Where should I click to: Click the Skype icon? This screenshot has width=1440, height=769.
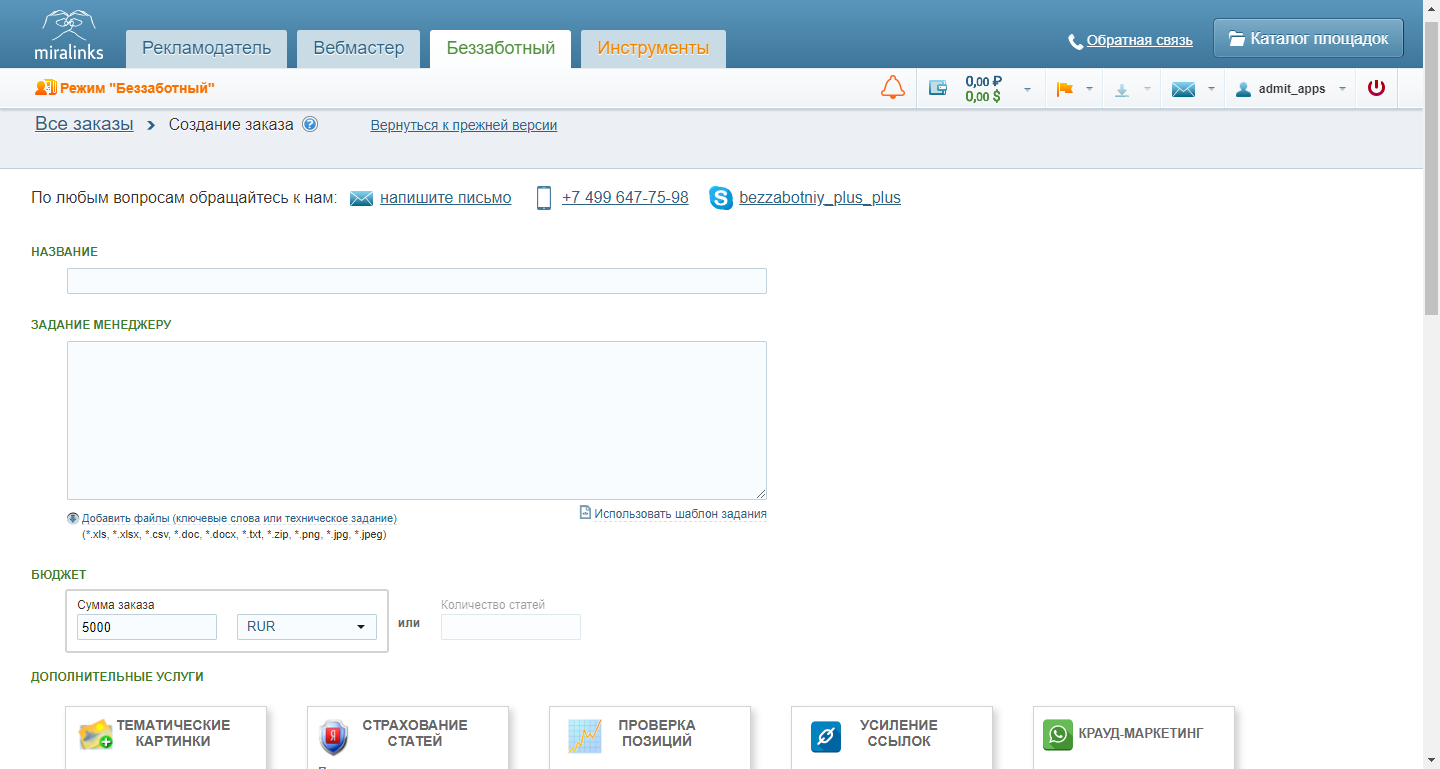click(x=721, y=198)
